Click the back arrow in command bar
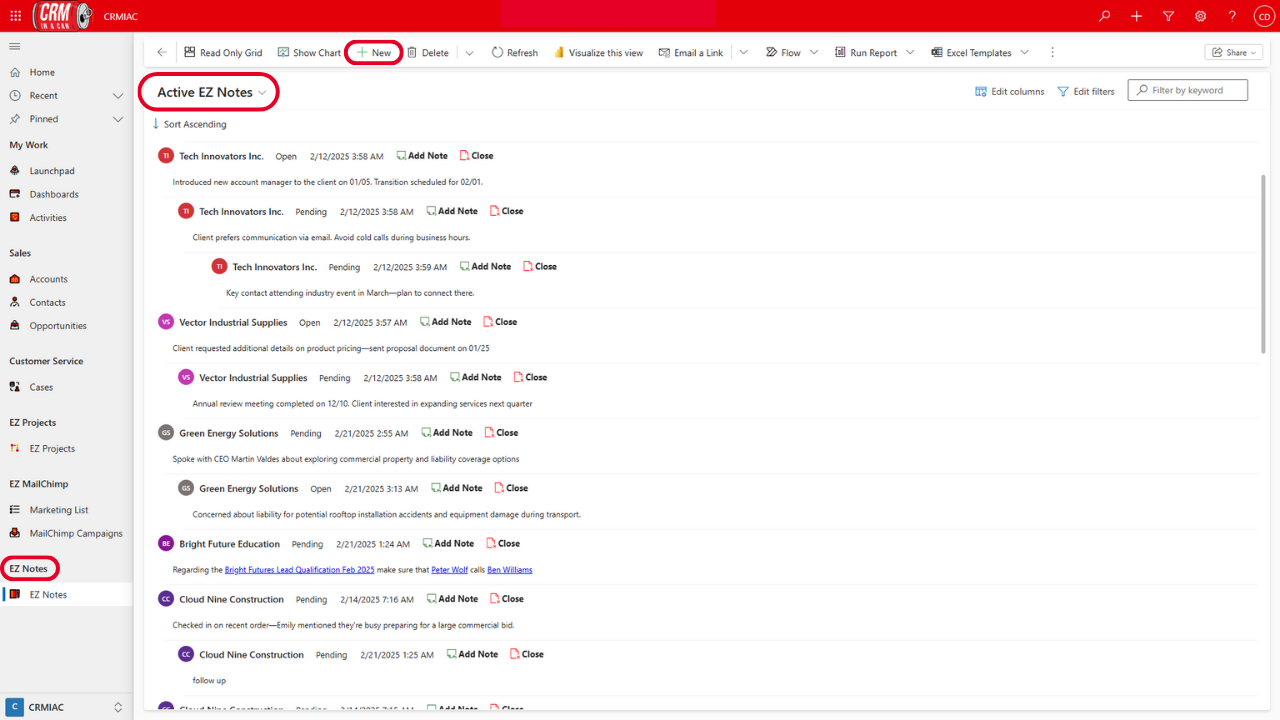Screen dimensions: 1280x720 [162, 53]
